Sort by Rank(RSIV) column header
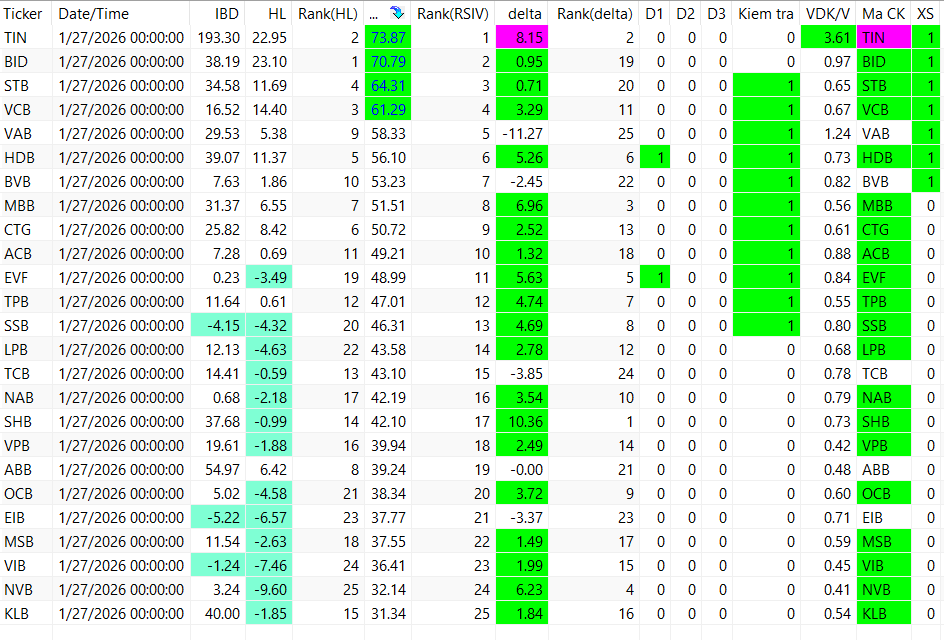Screen dimensions: 944x640 coord(453,13)
